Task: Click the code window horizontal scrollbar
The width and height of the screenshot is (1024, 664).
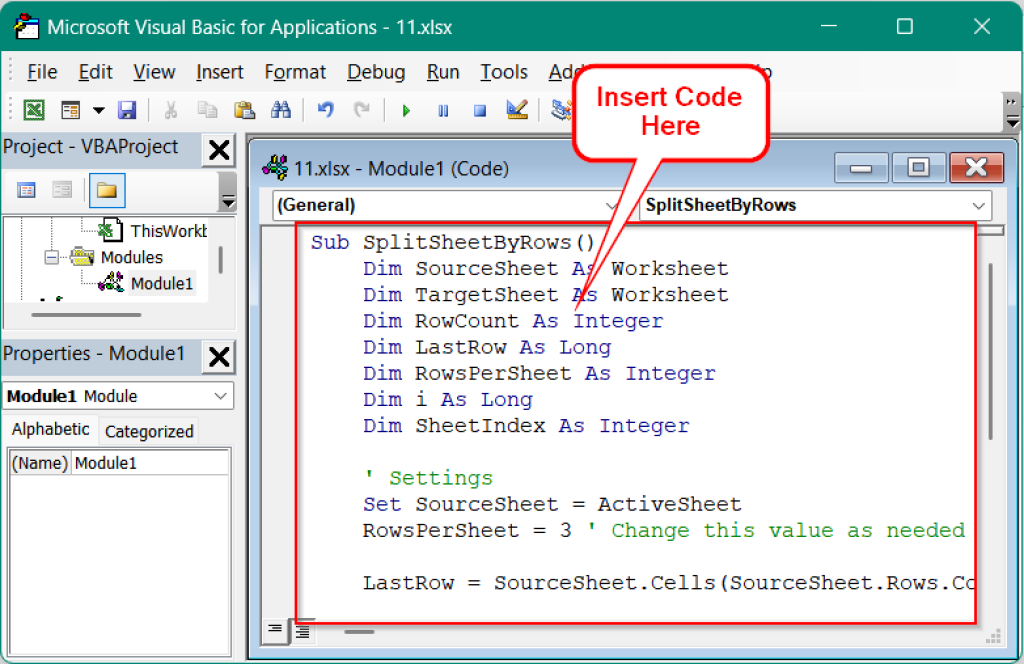Action: pyautogui.click(x=360, y=631)
